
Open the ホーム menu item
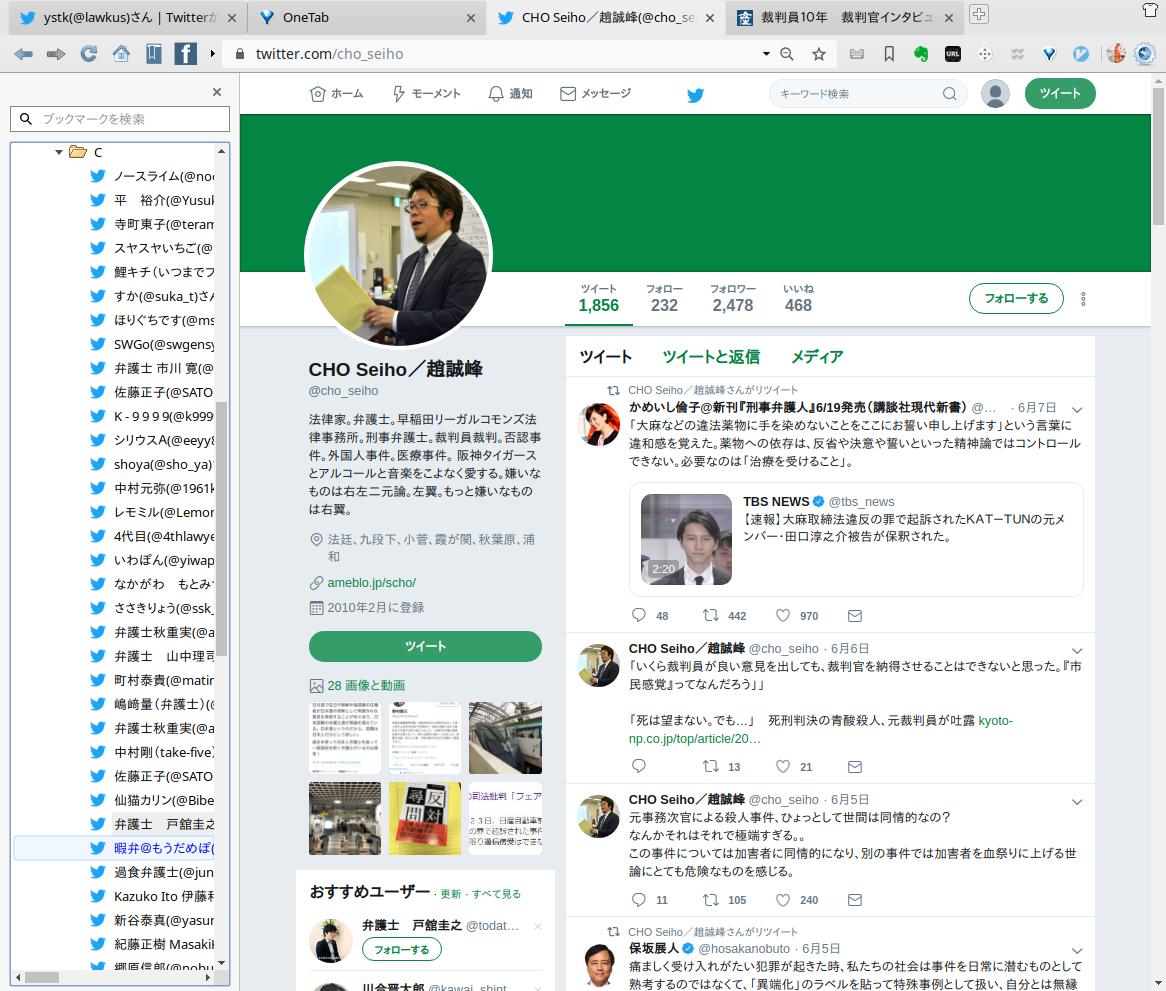pos(337,94)
